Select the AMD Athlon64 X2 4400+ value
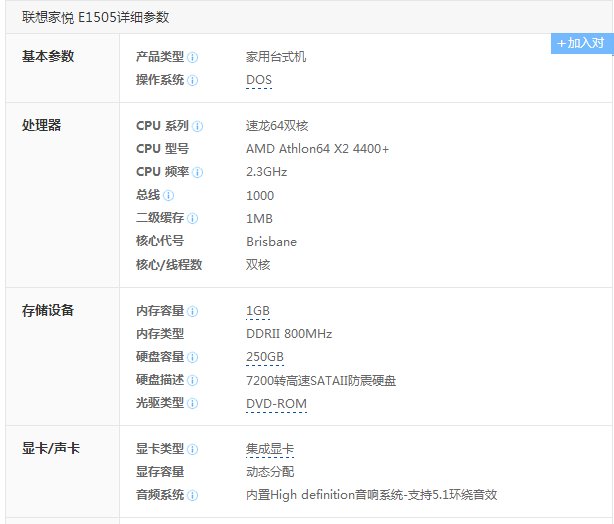 pos(318,149)
